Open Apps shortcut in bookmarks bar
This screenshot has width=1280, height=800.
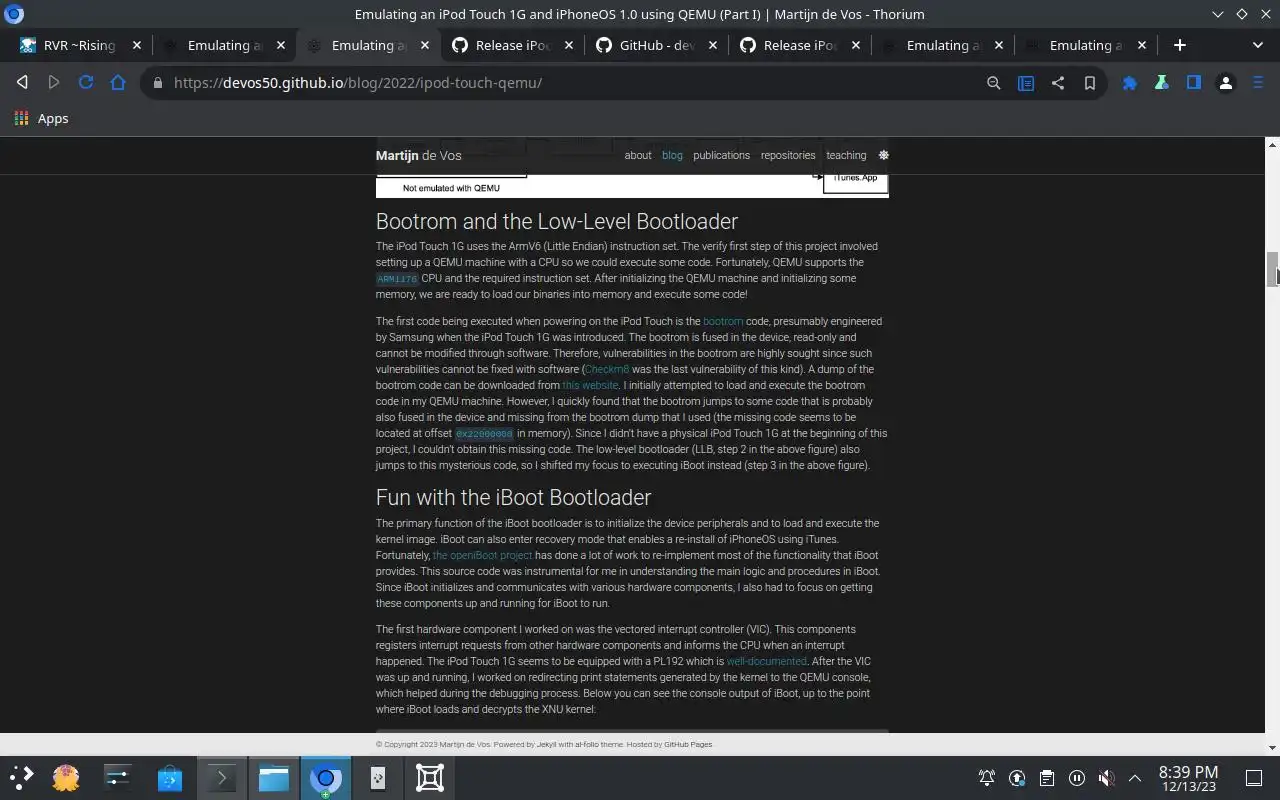coord(42,118)
